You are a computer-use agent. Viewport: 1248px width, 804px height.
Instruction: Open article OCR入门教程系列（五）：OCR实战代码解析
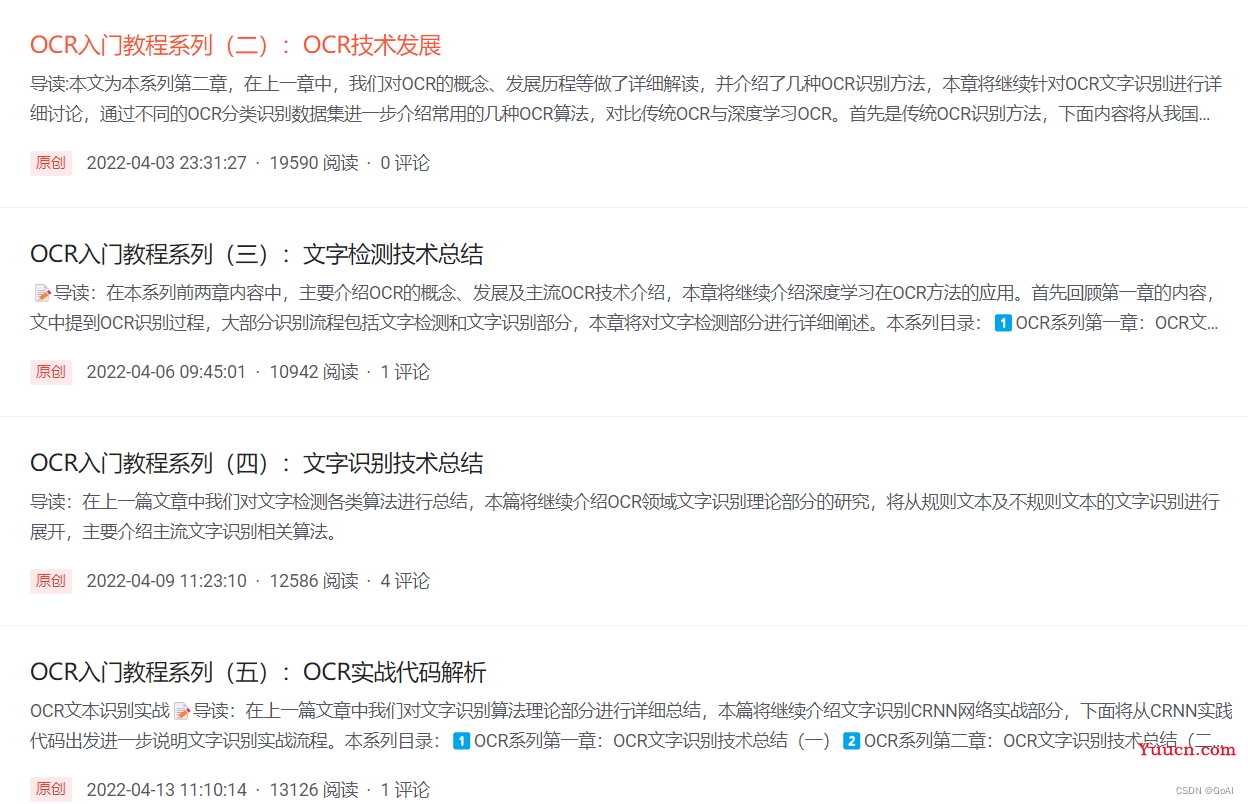click(x=258, y=672)
